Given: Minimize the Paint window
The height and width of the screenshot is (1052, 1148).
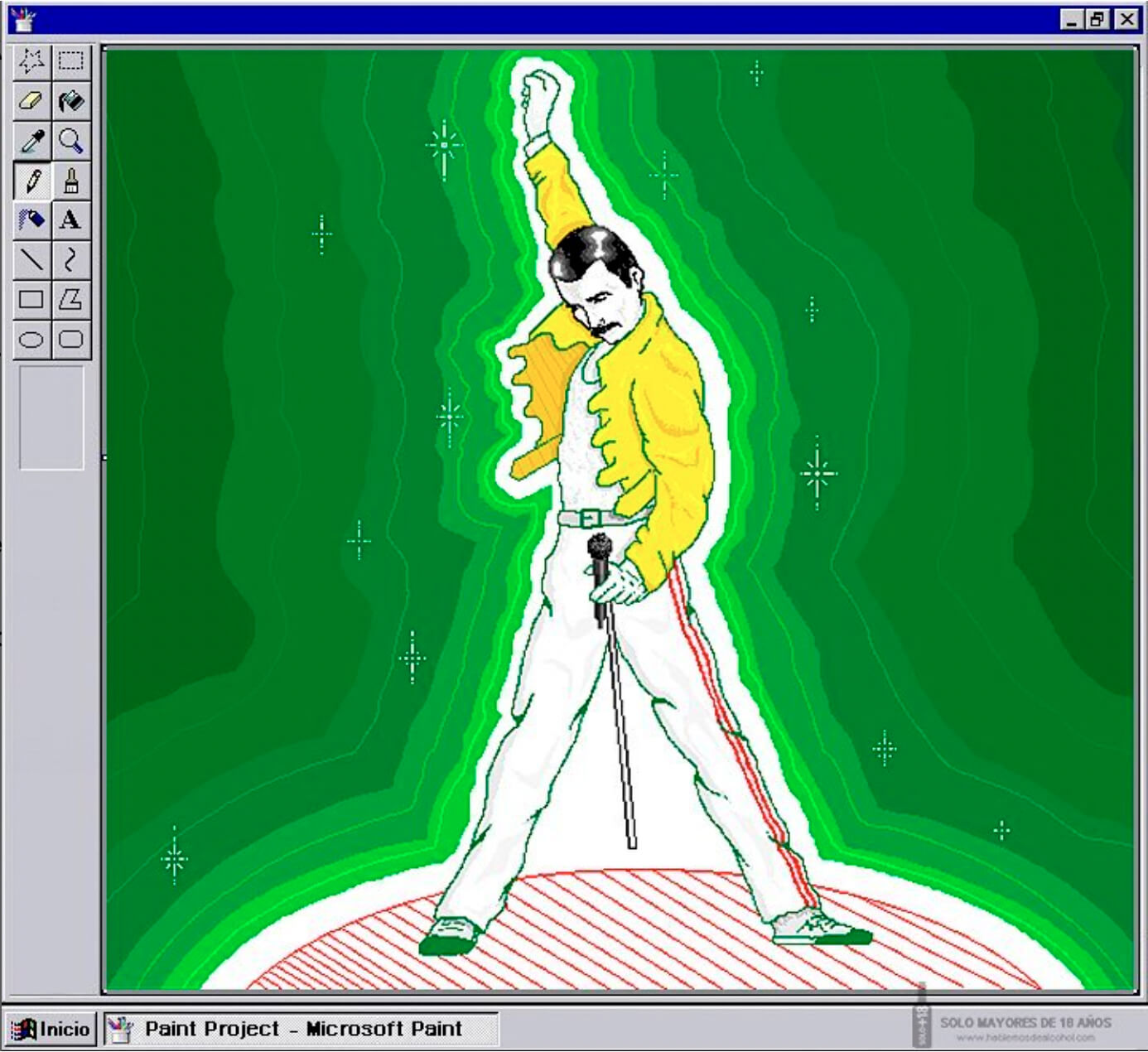Looking at the screenshot, I should click(x=1073, y=19).
